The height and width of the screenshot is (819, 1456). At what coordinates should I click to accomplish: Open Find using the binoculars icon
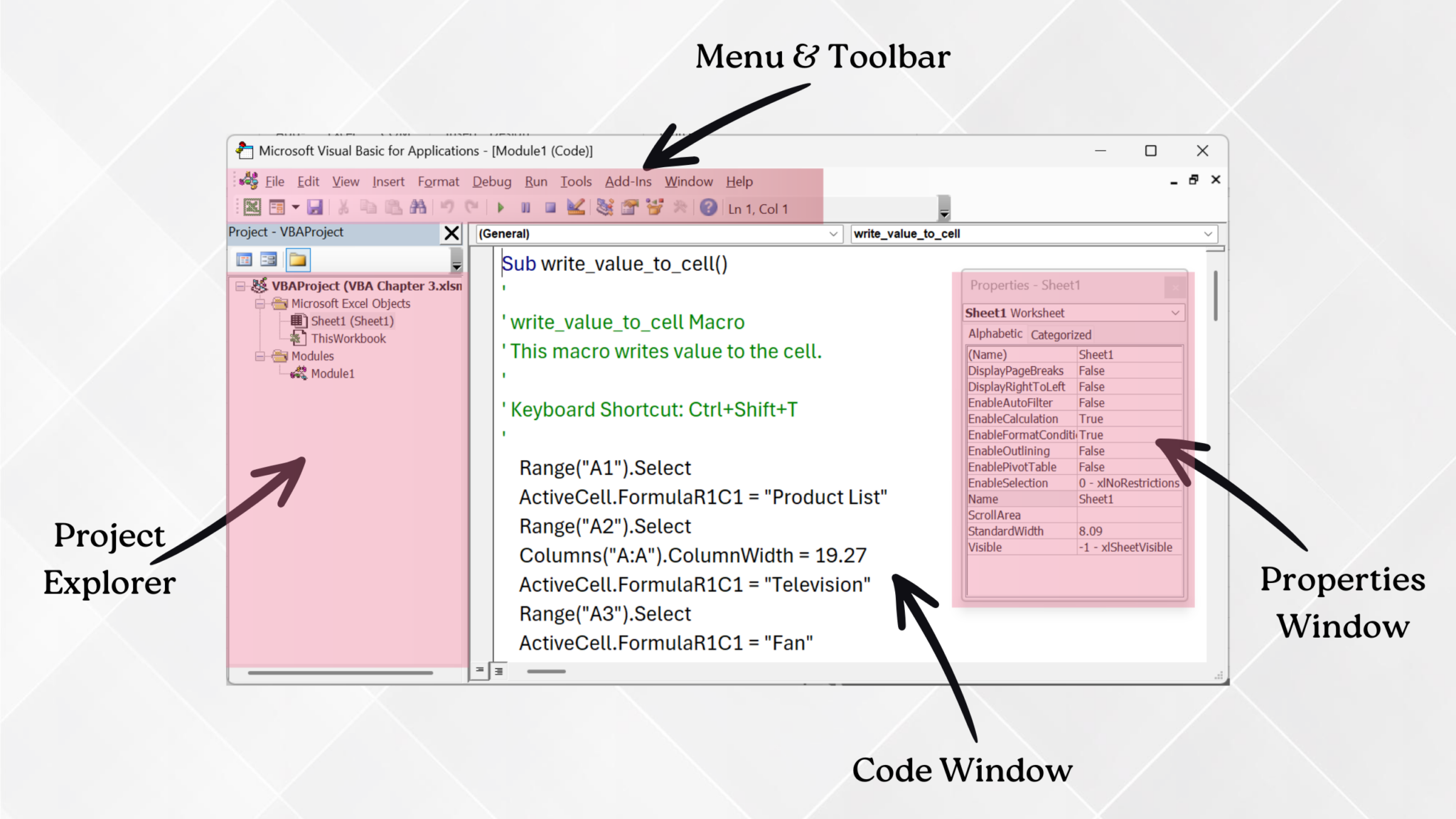(419, 208)
